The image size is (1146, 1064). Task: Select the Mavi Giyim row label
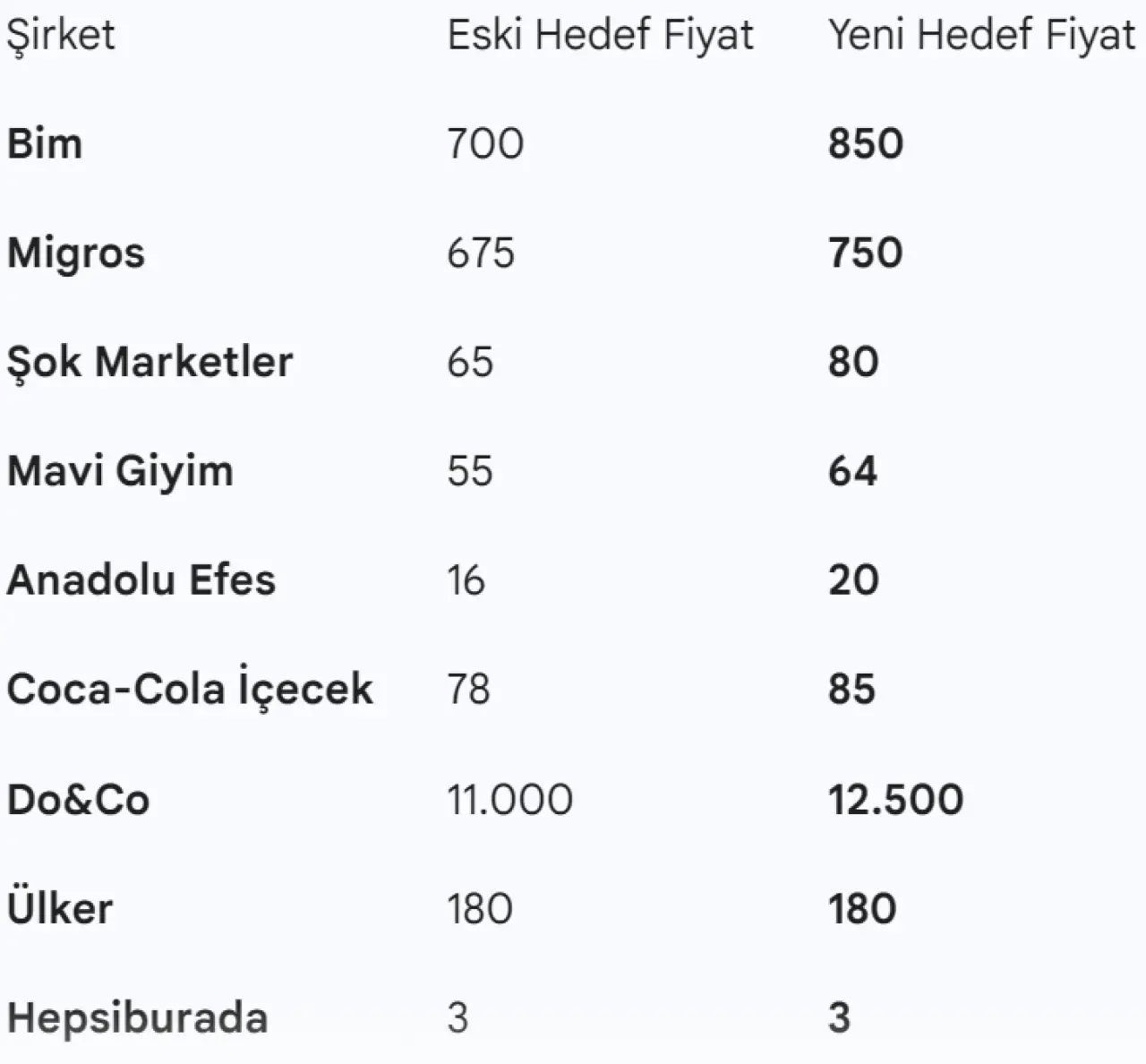(120, 471)
